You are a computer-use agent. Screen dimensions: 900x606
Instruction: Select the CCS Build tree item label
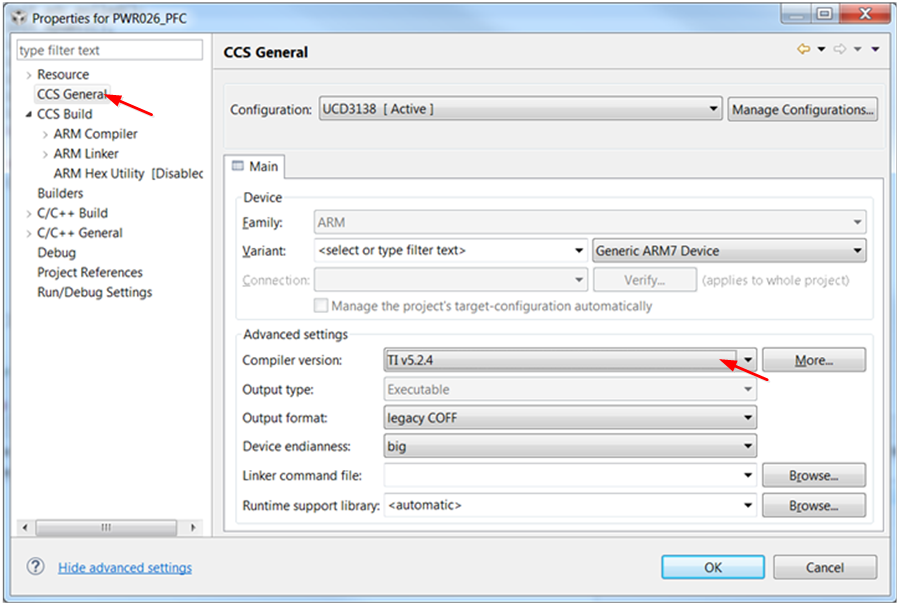[64, 114]
